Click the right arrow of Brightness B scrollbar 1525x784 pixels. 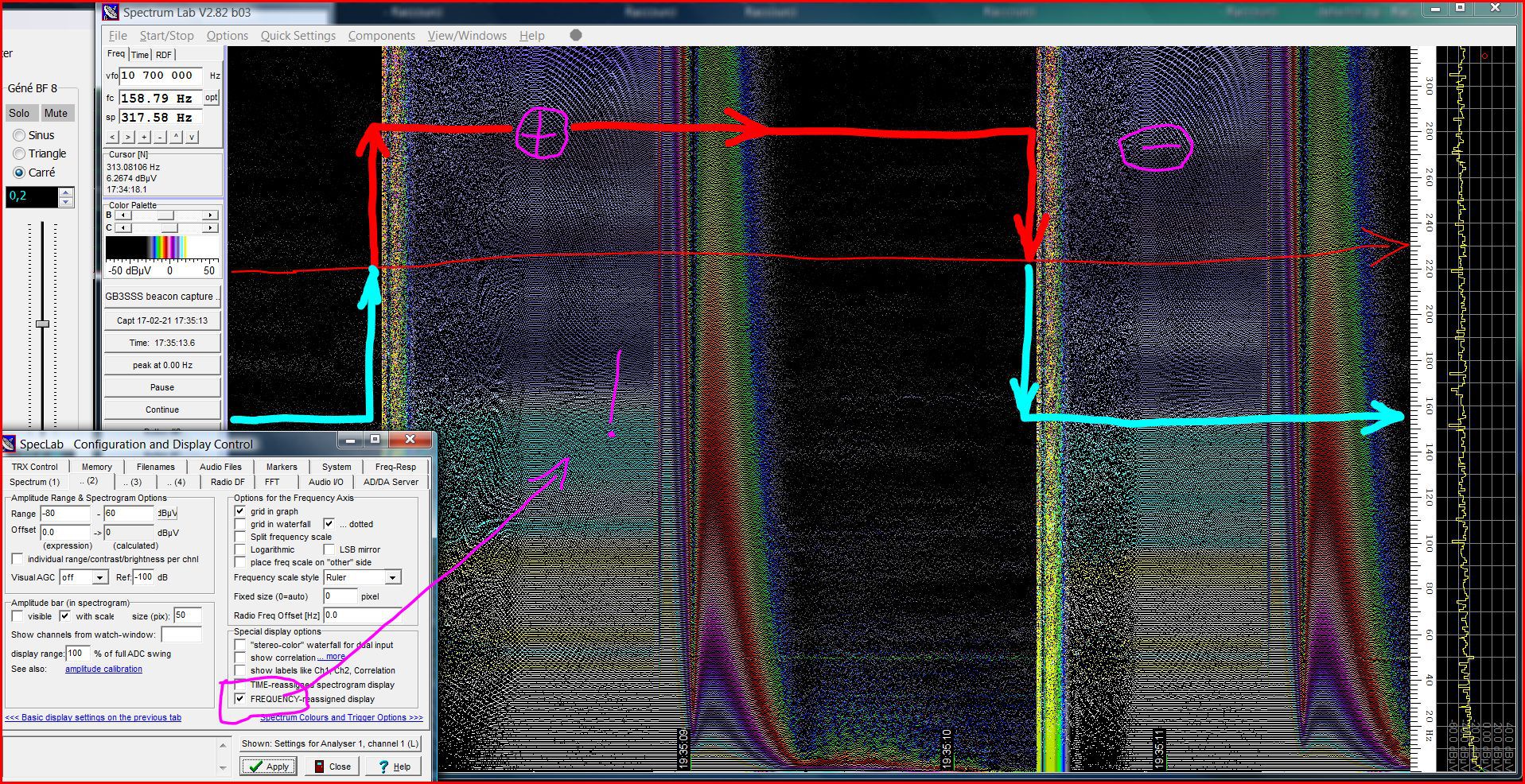(211, 215)
